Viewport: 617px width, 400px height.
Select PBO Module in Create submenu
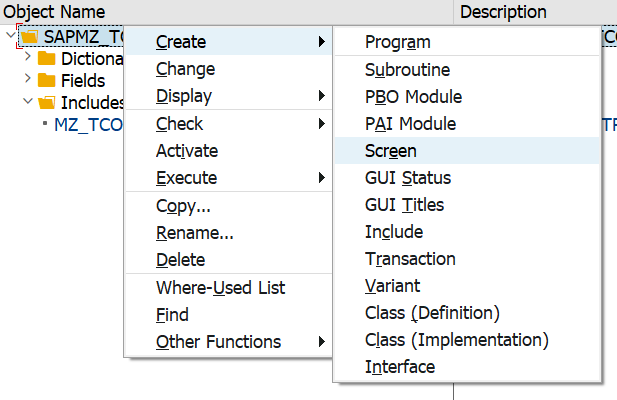(467, 97)
